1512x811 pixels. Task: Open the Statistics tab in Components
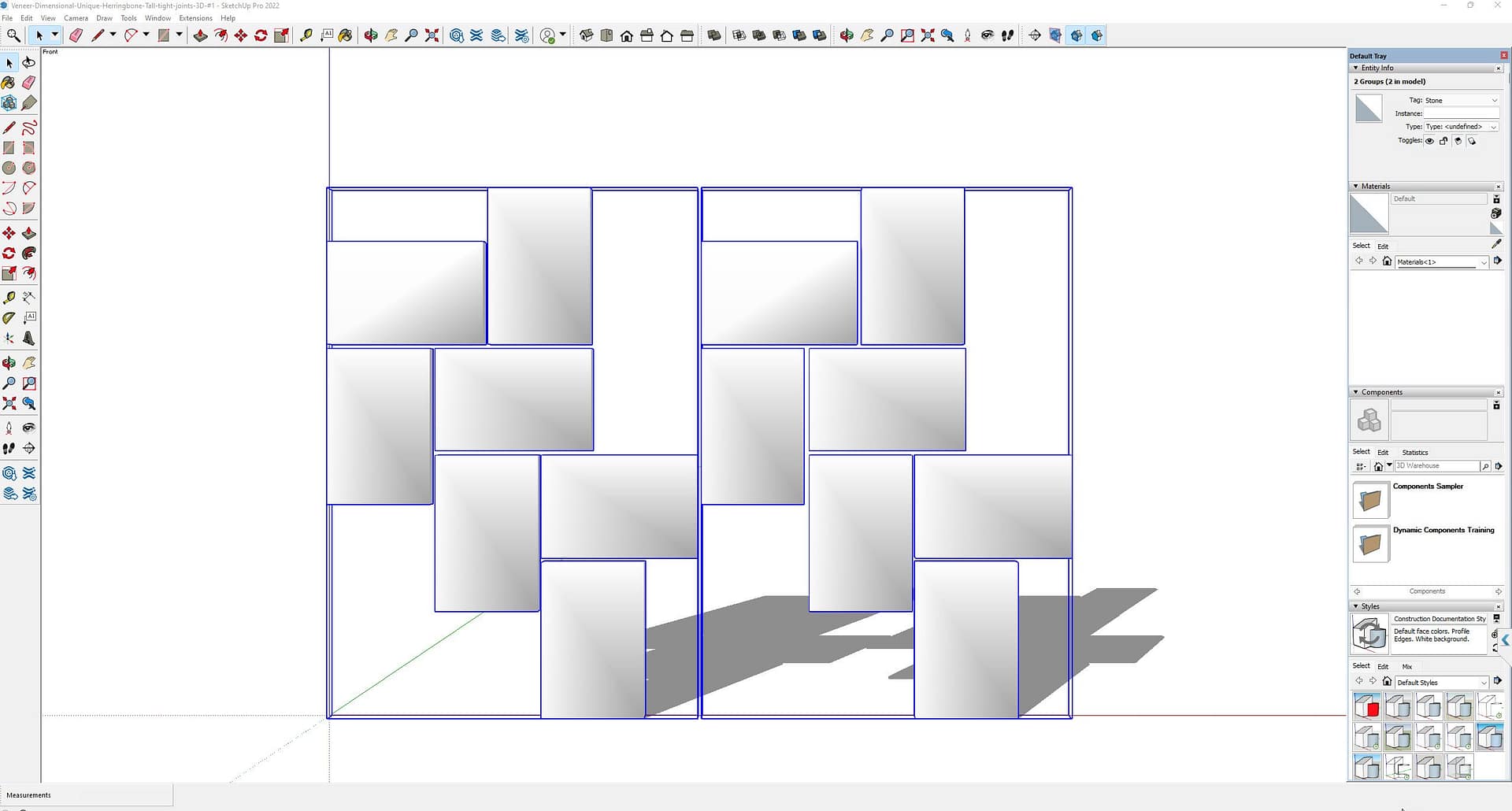point(1414,453)
